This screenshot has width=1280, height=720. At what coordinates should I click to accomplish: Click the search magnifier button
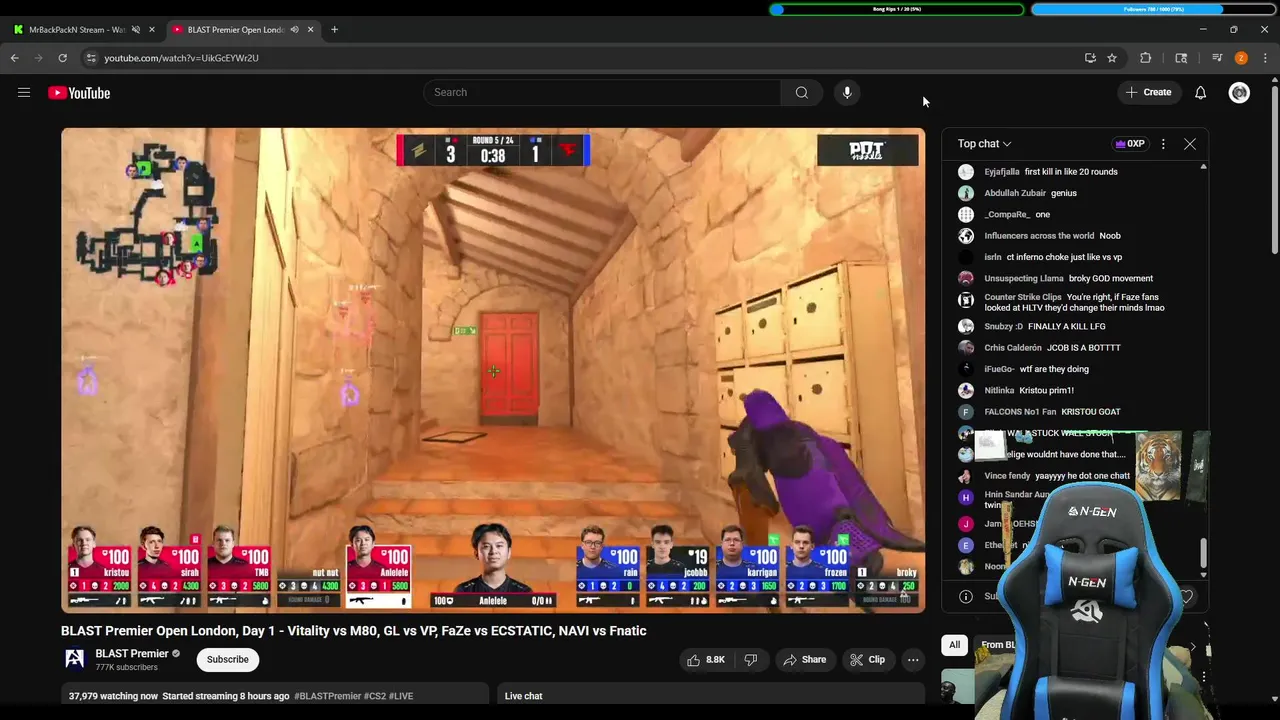tap(801, 93)
